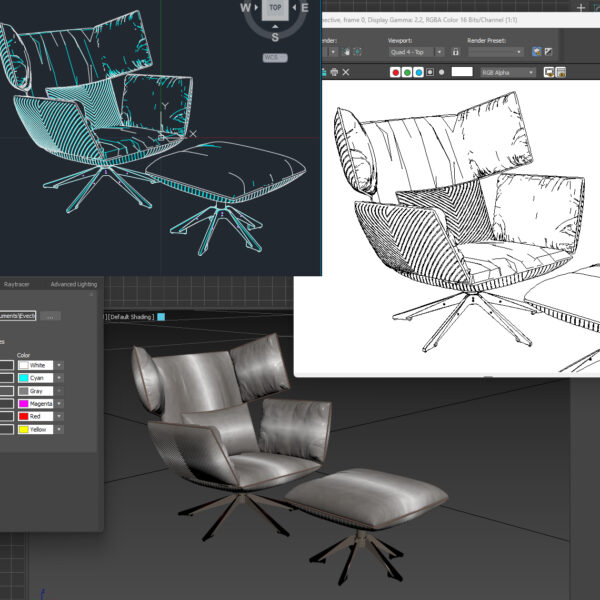Open the Render Preset dropdown
Screen dimensions: 600x600
click(496, 52)
